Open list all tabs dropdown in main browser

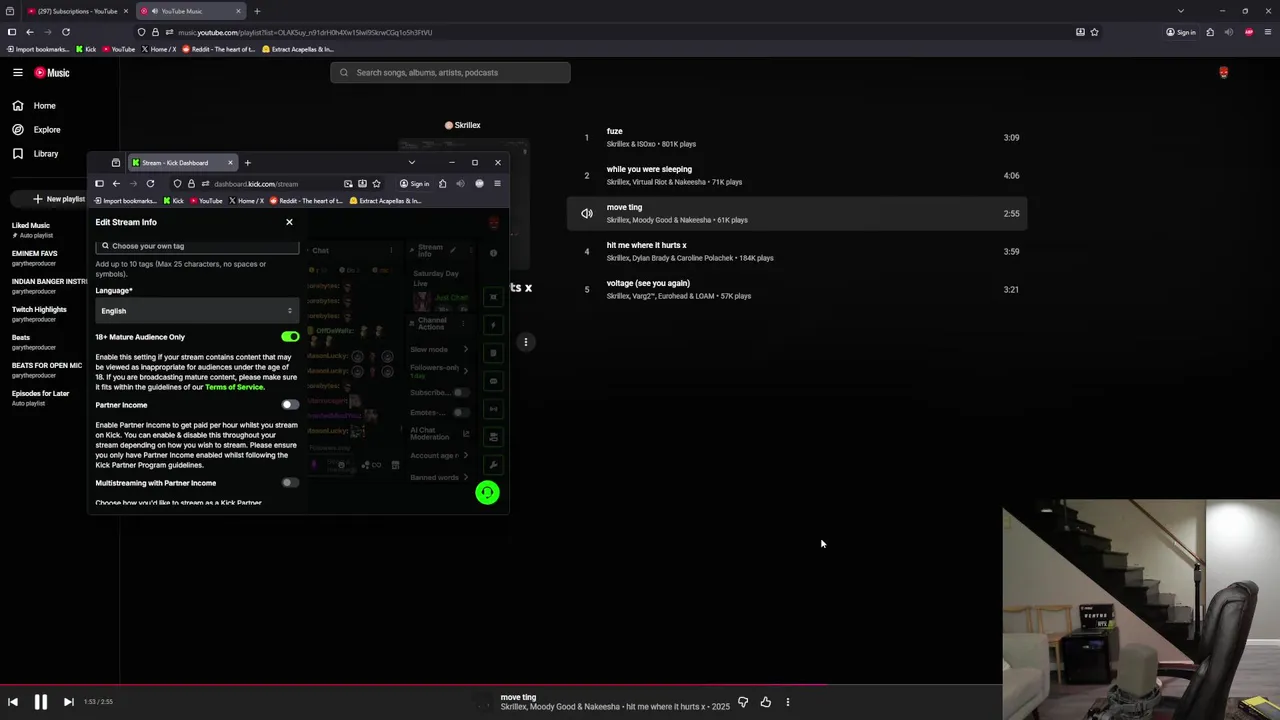(x=1180, y=11)
